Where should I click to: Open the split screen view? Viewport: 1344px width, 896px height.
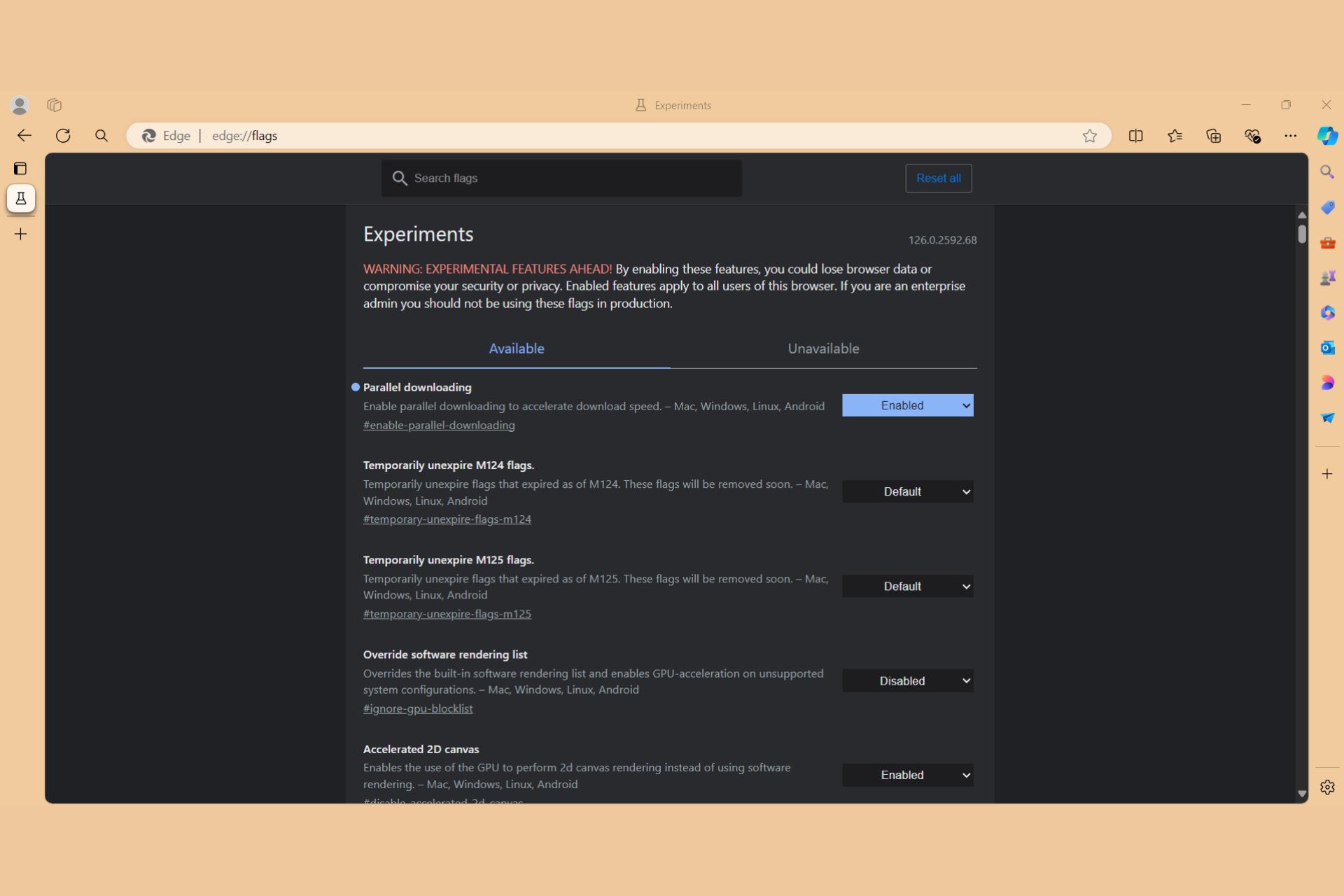1135,136
